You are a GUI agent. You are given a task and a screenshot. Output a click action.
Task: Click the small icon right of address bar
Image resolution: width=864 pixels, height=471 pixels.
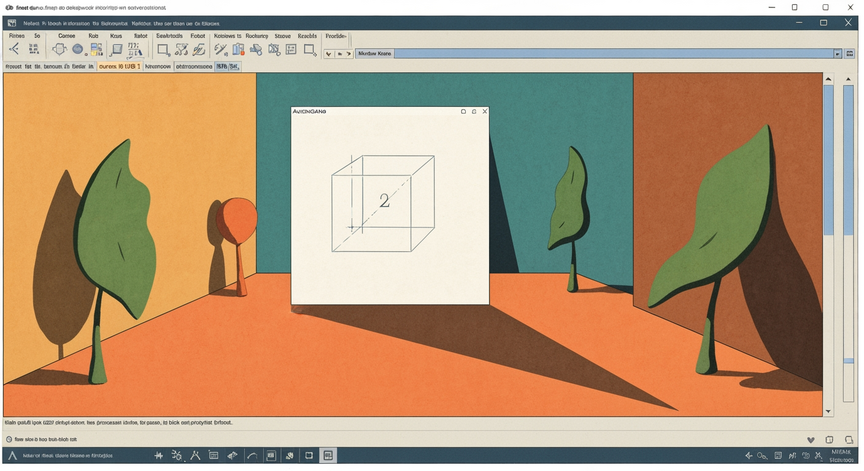tap(850, 53)
